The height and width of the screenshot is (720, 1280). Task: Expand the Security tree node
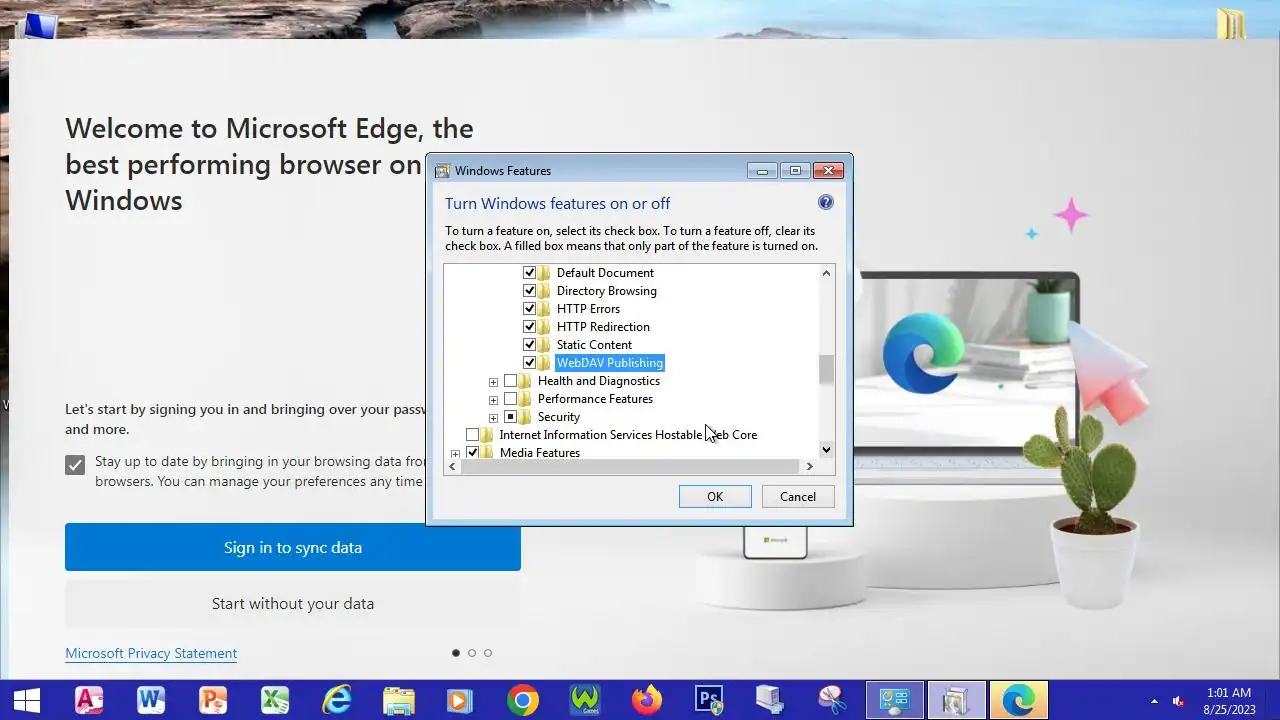[x=493, y=418]
